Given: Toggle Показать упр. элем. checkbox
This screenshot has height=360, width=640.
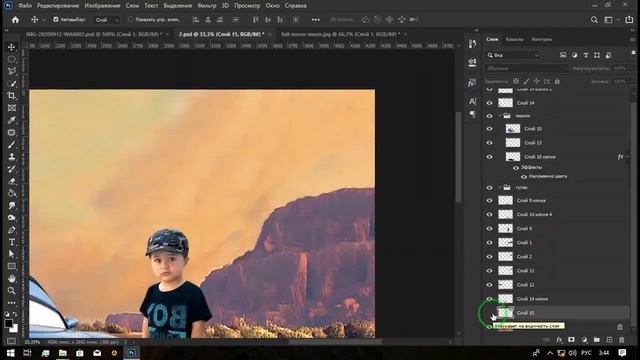Looking at the screenshot, I should click(x=130, y=20).
